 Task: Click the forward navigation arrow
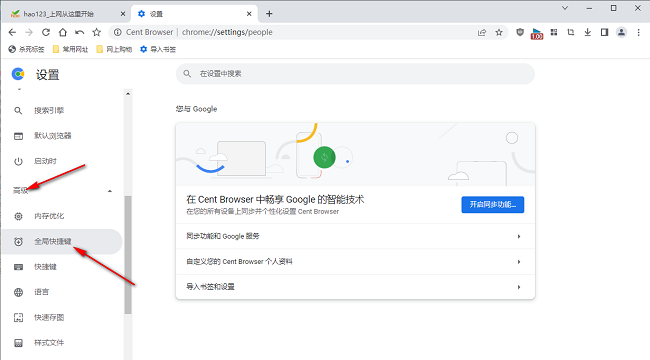point(29,32)
